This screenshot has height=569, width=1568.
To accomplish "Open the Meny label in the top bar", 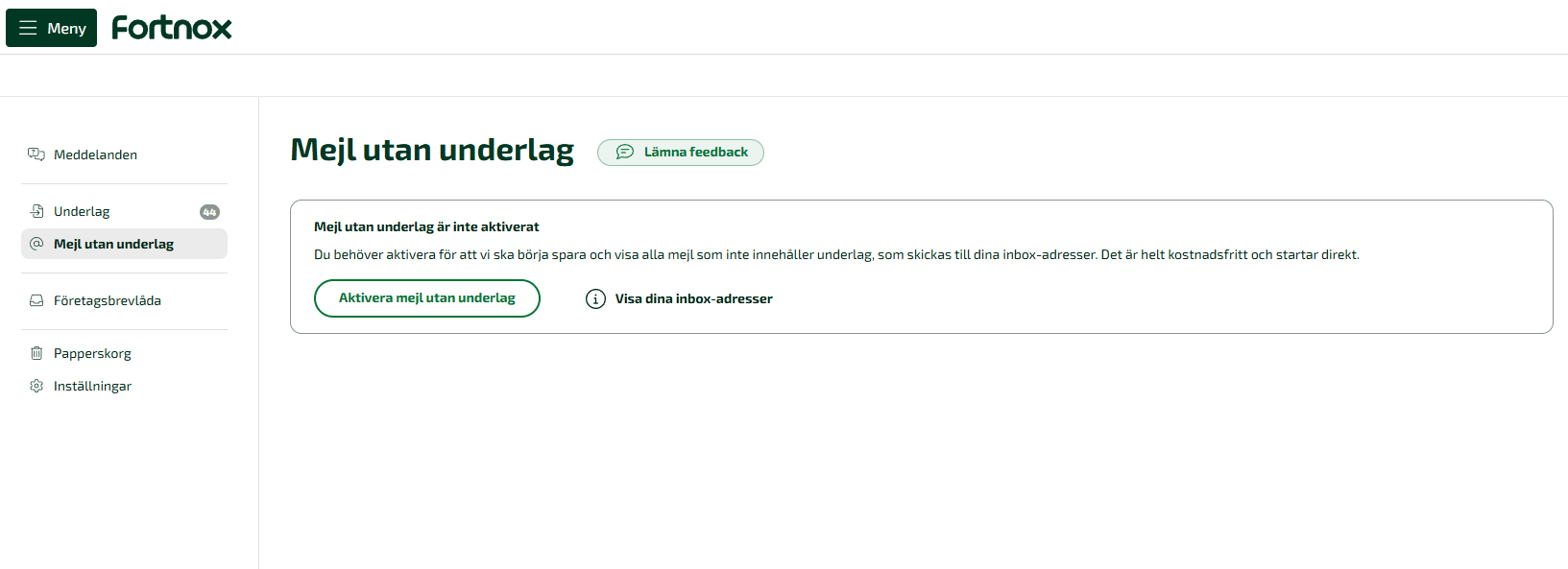I will pyautogui.click(x=66, y=28).
